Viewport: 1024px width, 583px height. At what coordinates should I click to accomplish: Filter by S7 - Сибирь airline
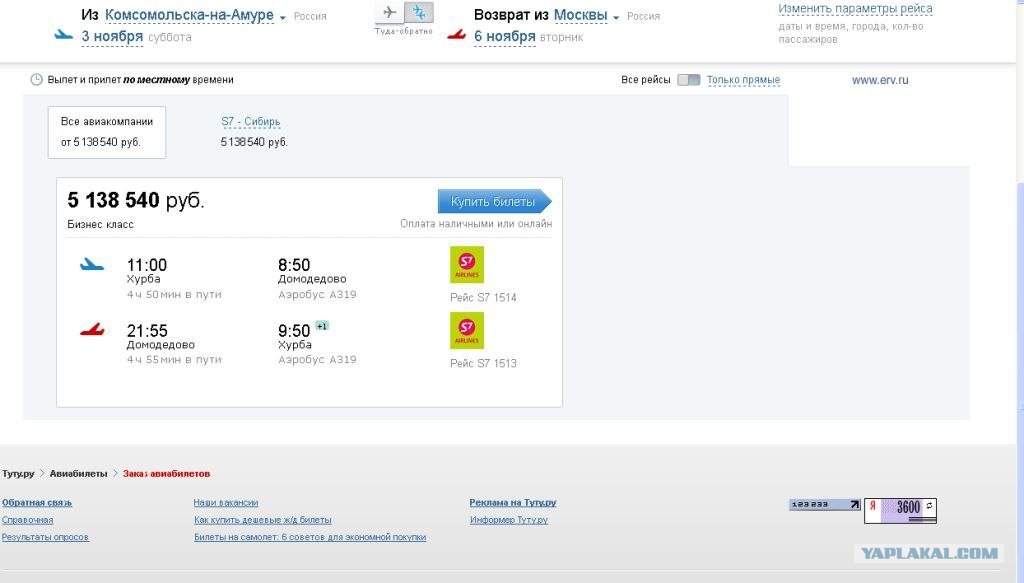[x=251, y=121]
